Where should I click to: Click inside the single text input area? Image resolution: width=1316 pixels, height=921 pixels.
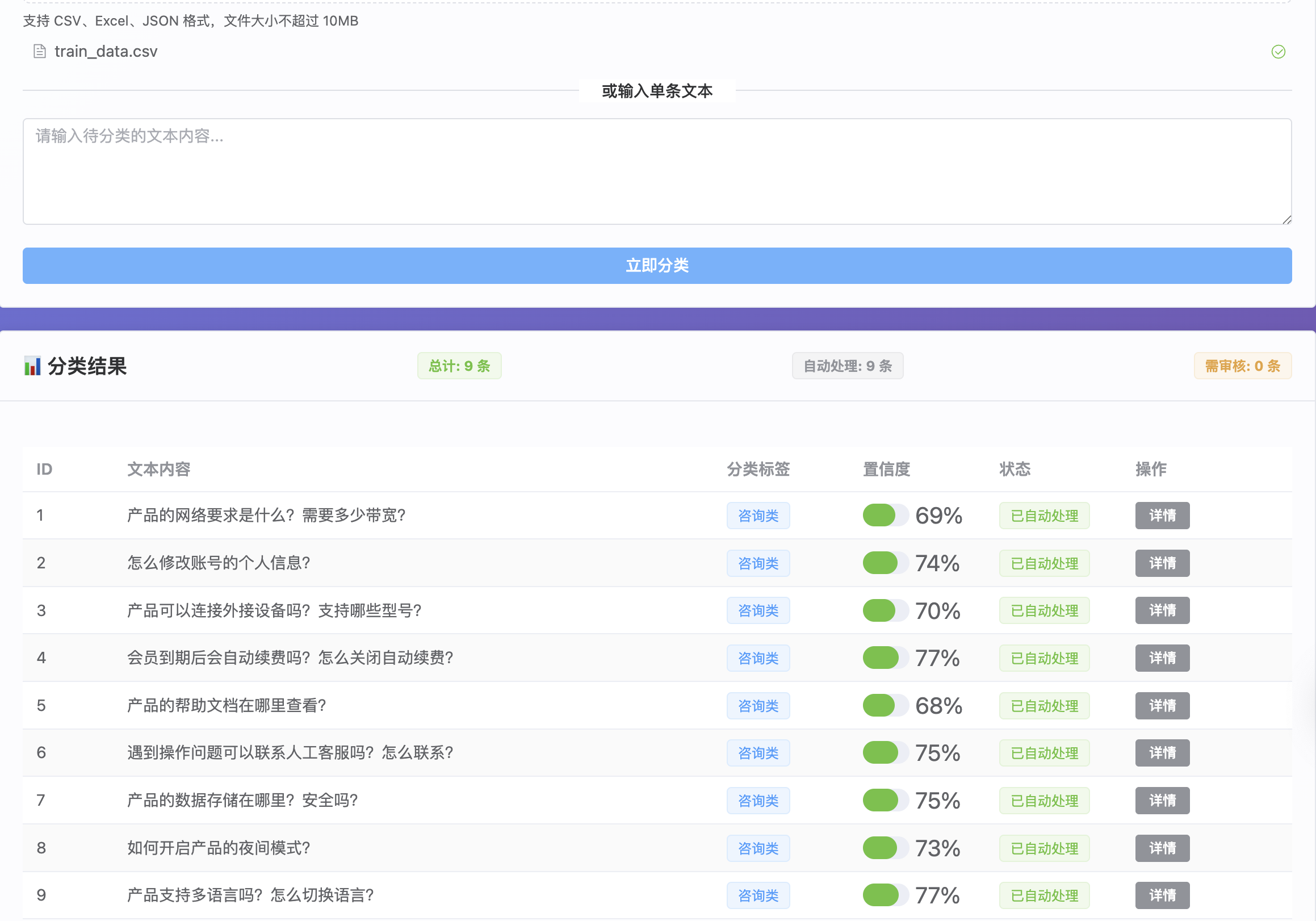pos(657,171)
